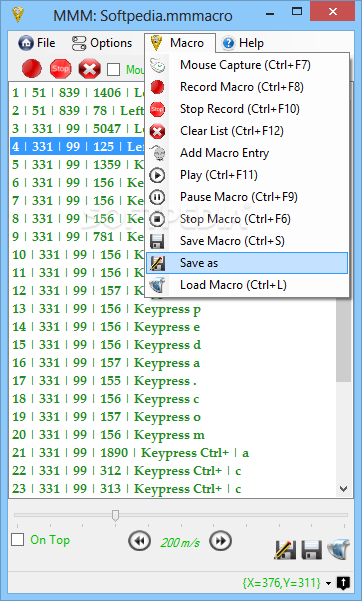Image resolution: width=362 pixels, height=601 pixels.
Task: Click the list's scroll down arrow
Action: click(x=343, y=489)
